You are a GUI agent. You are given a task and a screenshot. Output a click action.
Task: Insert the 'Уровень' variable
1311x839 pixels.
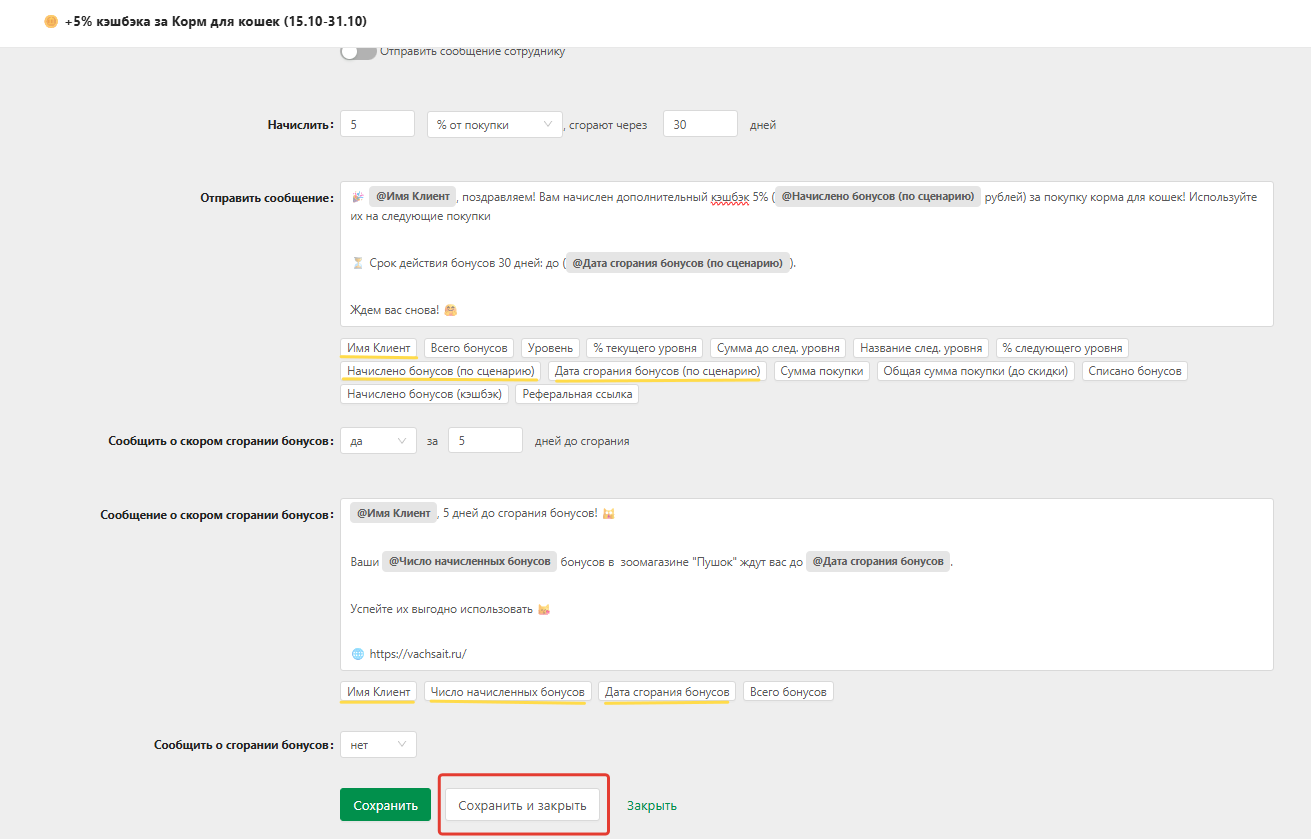(x=550, y=348)
